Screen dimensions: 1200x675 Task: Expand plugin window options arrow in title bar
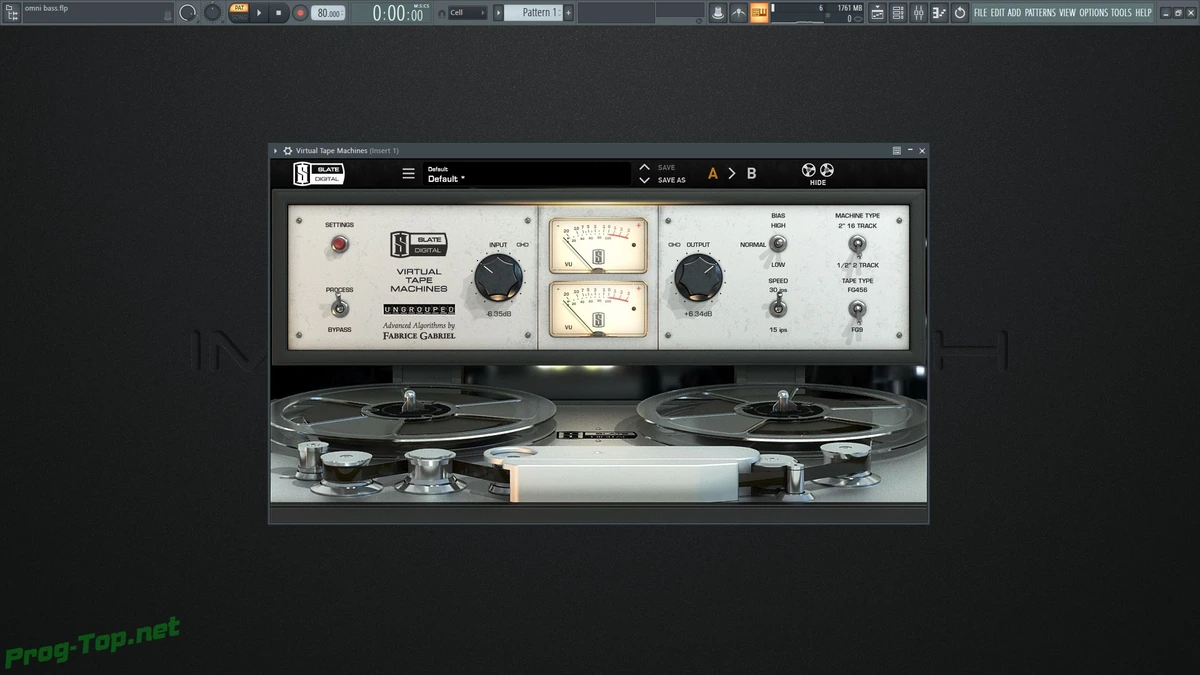pyautogui.click(x=276, y=151)
